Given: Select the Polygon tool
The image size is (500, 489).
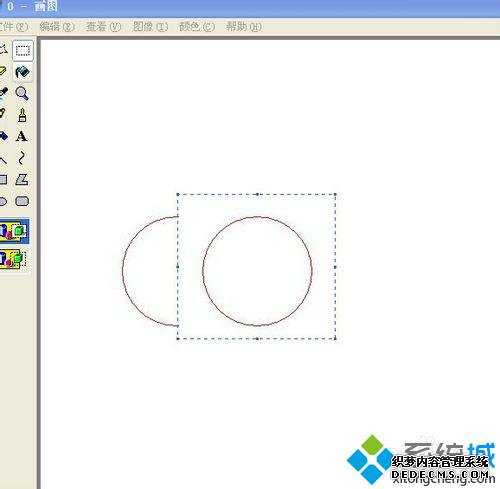Looking at the screenshot, I should tap(22, 180).
